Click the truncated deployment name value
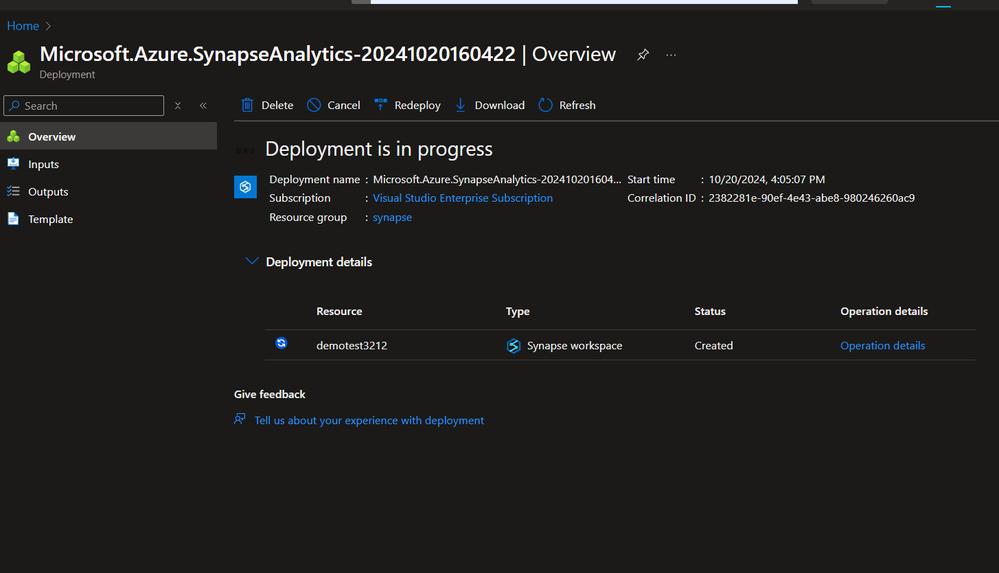The width and height of the screenshot is (999, 573). (x=497, y=180)
